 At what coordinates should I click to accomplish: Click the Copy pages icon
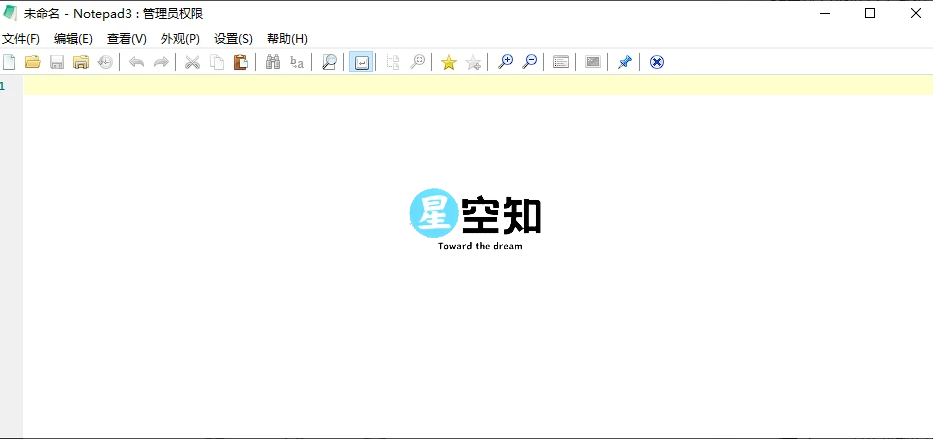217,62
